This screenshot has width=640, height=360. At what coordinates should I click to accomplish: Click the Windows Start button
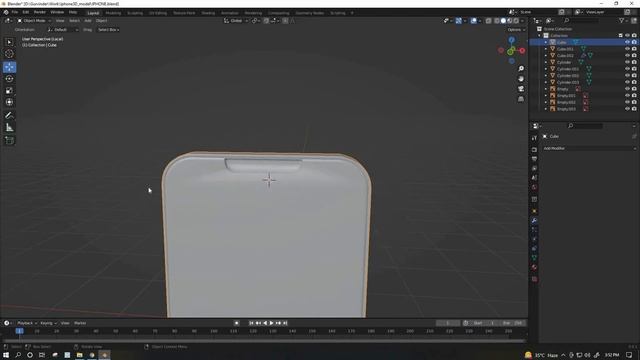(6, 355)
